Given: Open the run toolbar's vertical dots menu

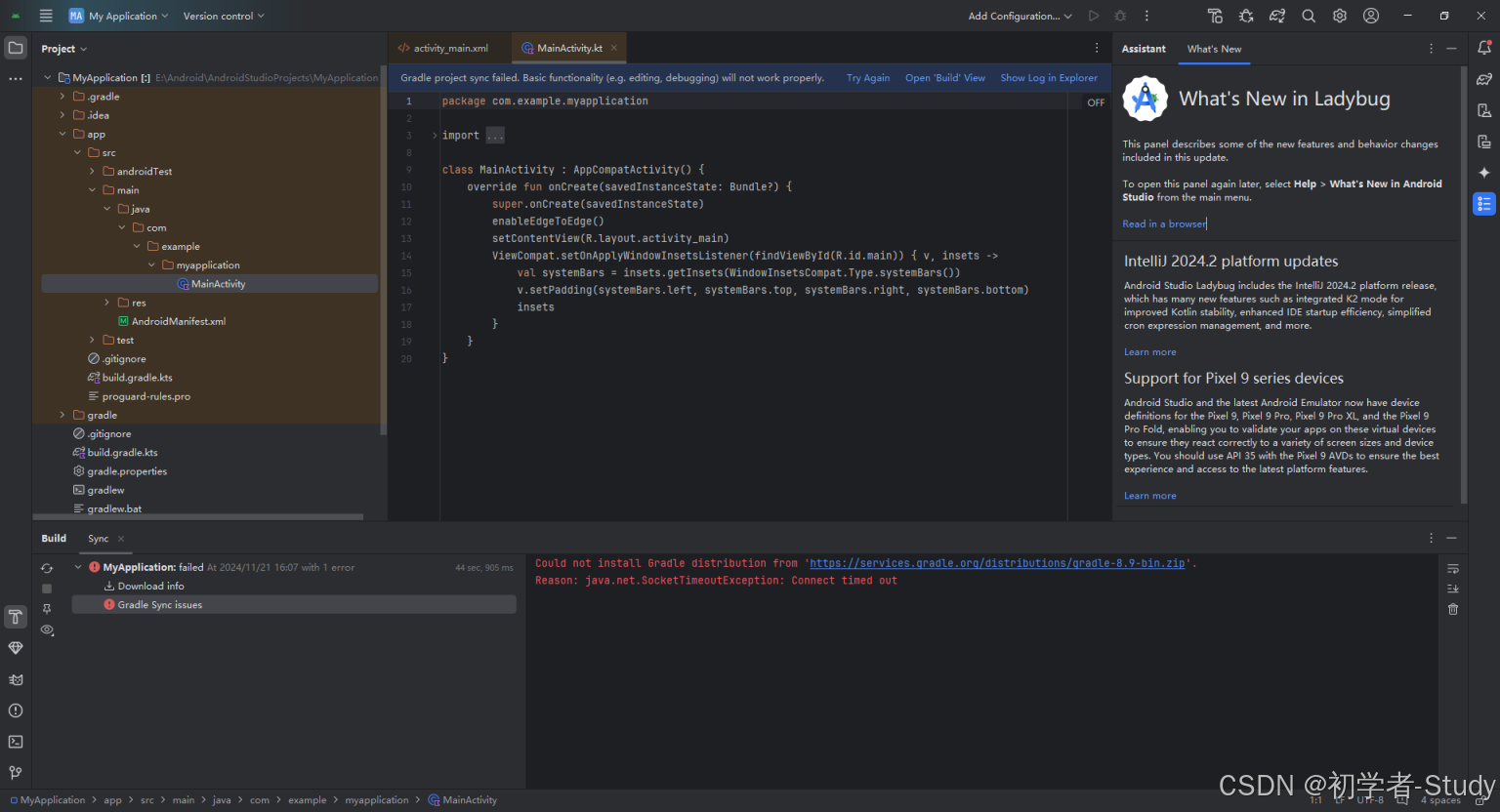Looking at the screenshot, I should pos(1146,16).
